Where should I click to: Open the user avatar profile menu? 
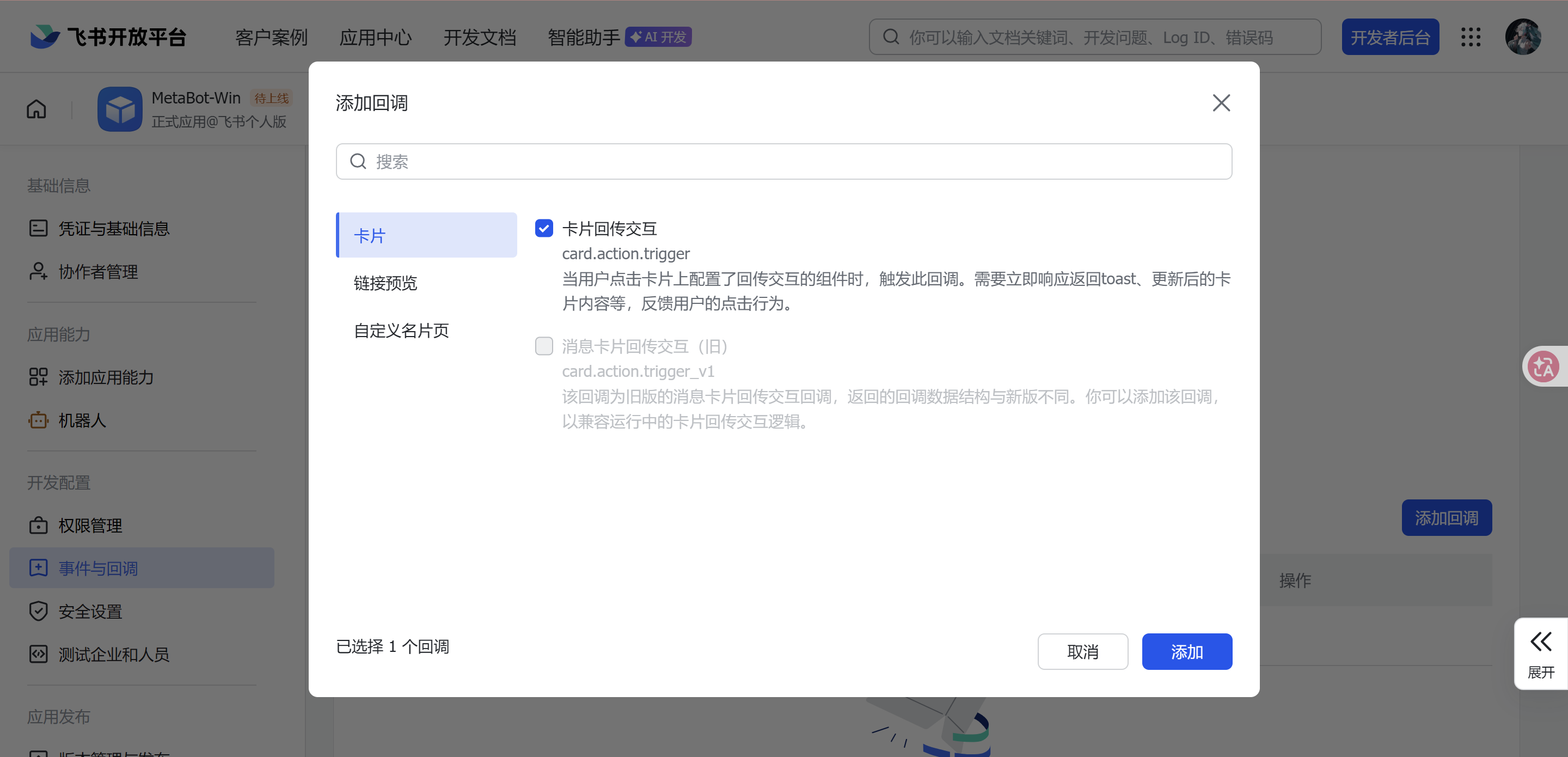tap(1522, 37)
